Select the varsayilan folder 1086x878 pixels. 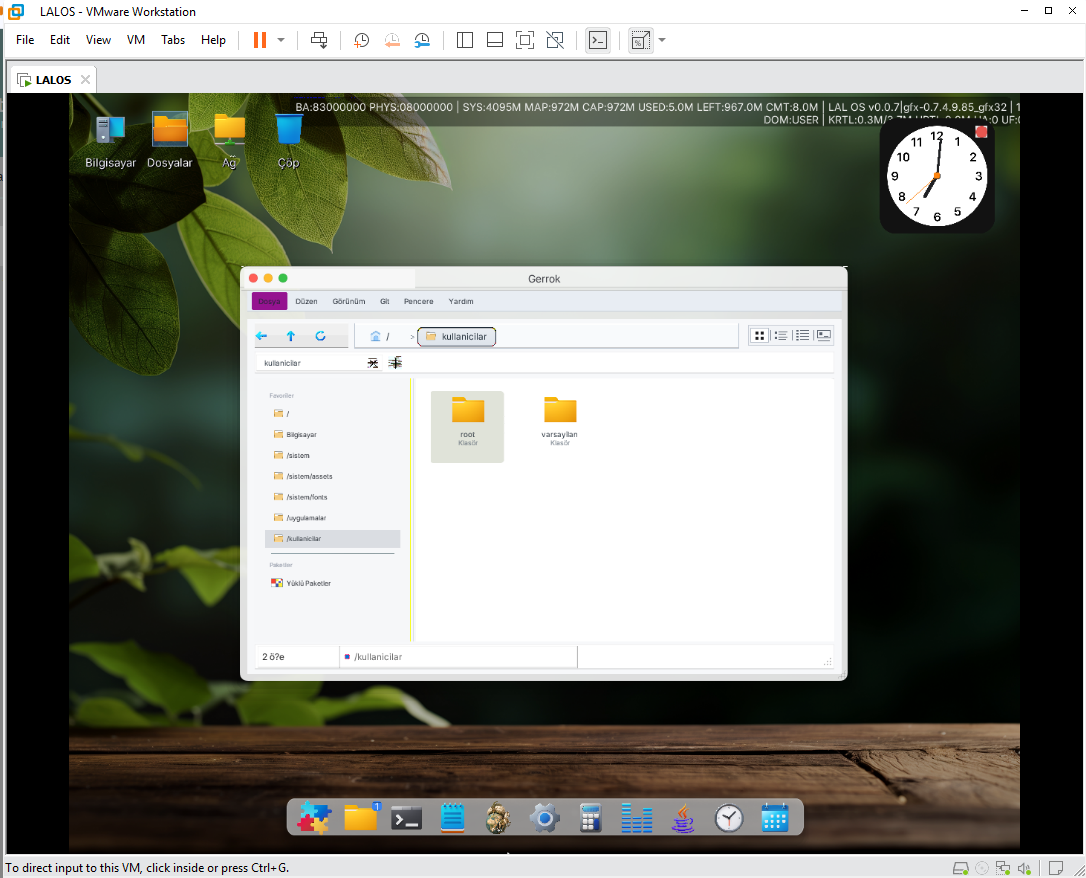click(560, 422)
